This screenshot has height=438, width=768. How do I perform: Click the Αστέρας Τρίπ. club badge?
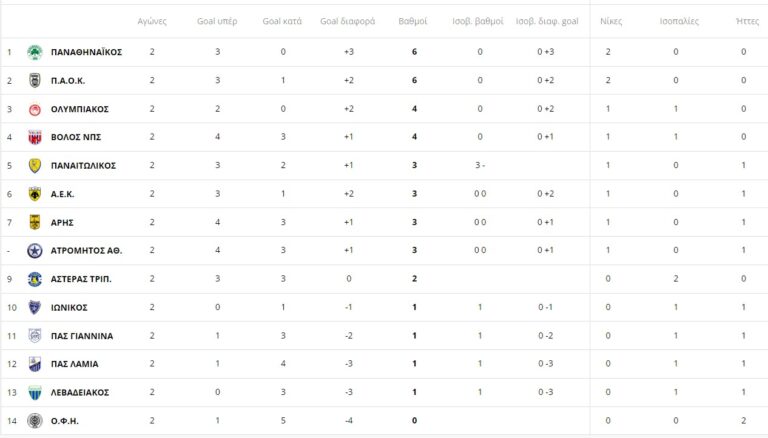point(34,279)
